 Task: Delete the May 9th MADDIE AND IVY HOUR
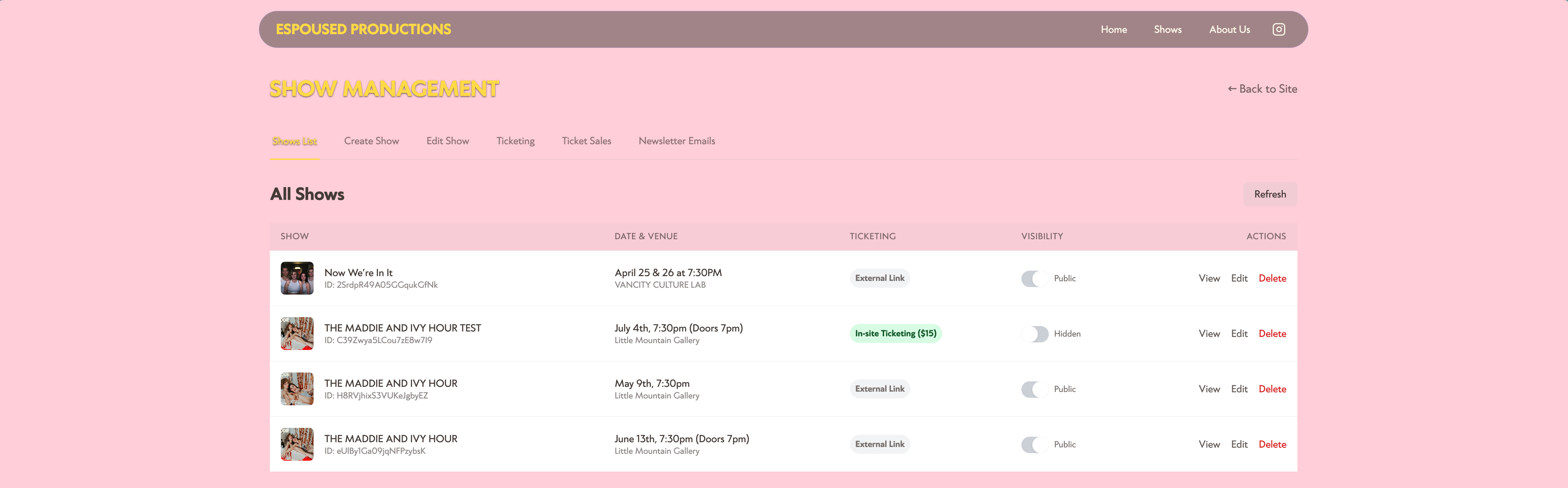coord(1272,389)
